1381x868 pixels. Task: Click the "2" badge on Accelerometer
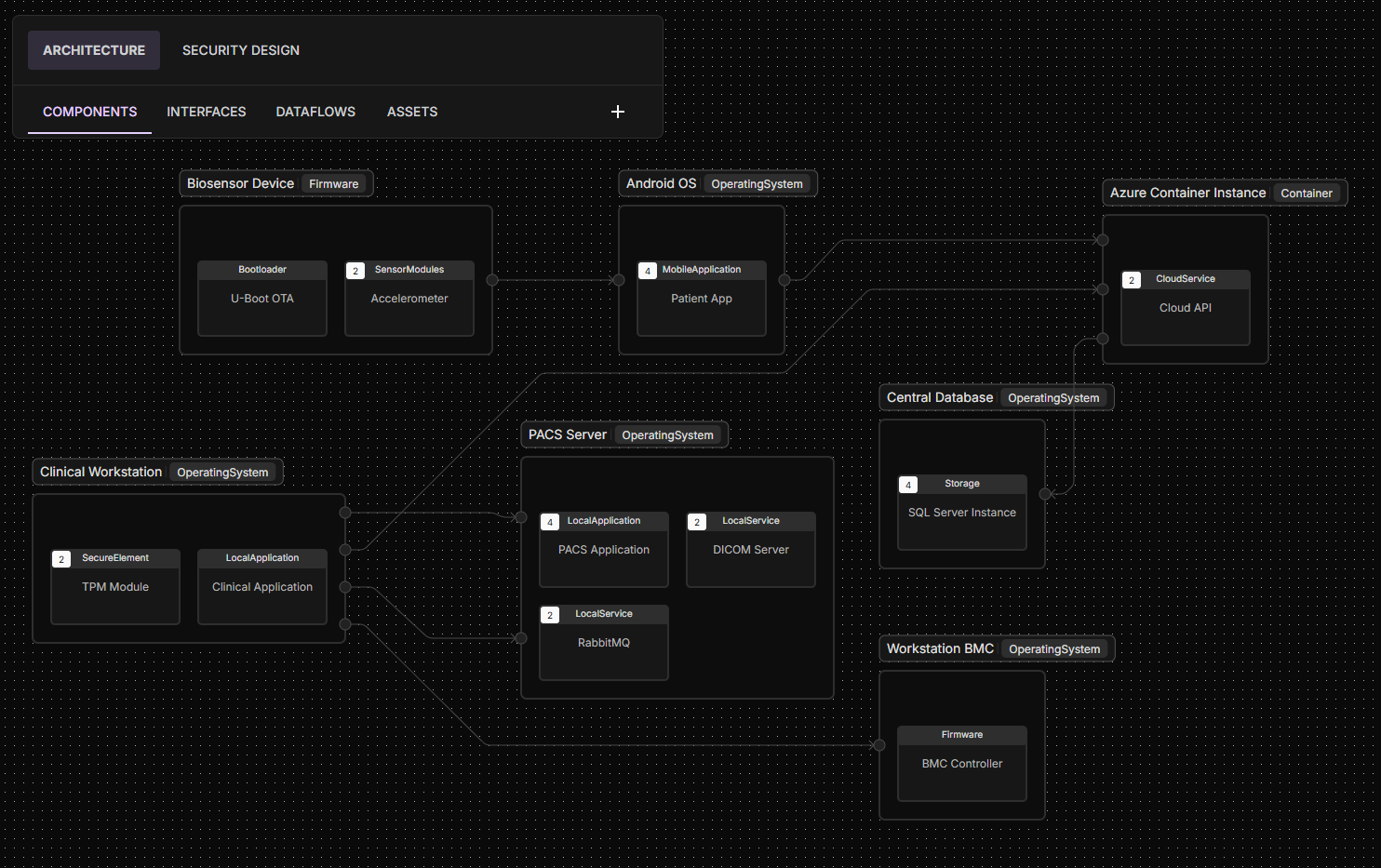355,270
